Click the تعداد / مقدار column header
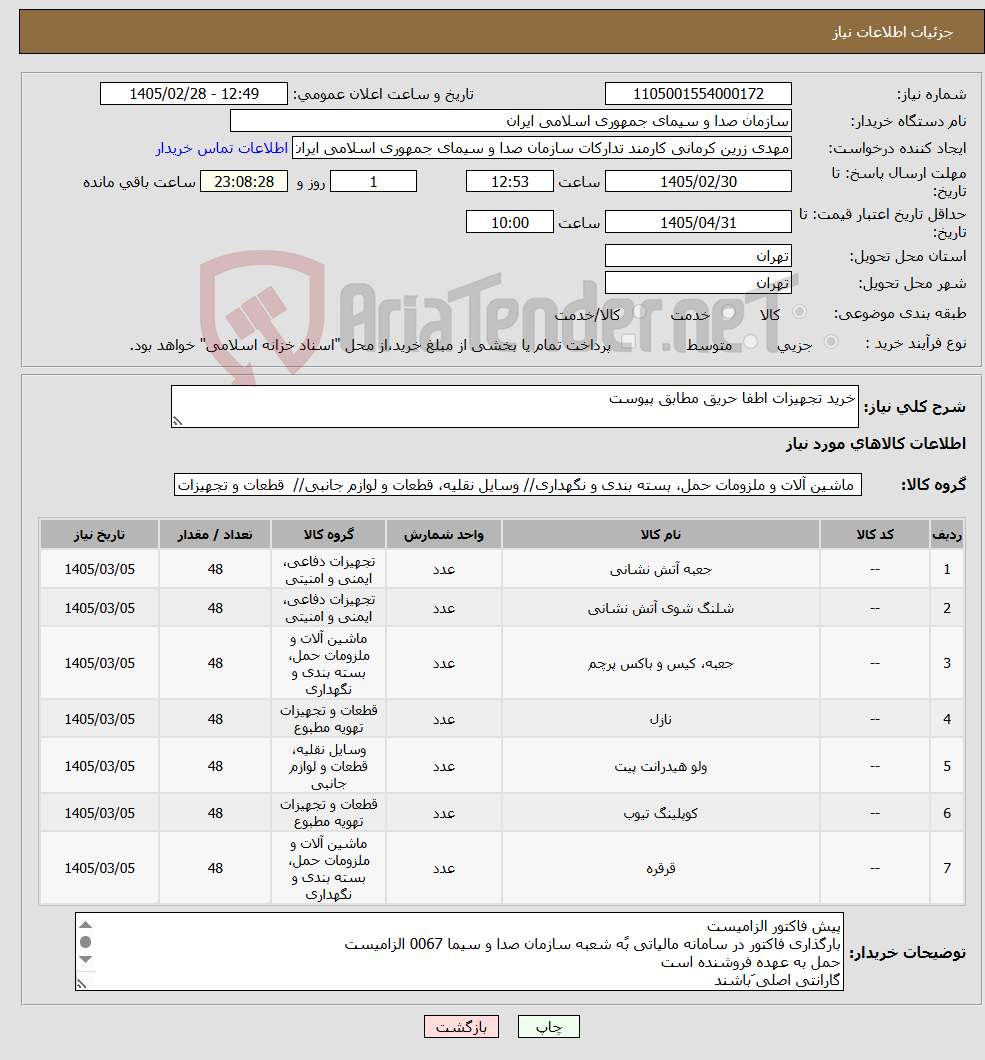985x1060 pixels. point(215,535)
